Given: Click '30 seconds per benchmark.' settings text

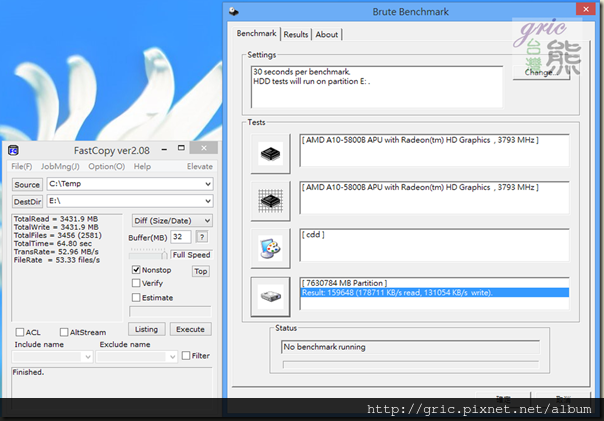Looking at the screenshot, I should (302, 72).
